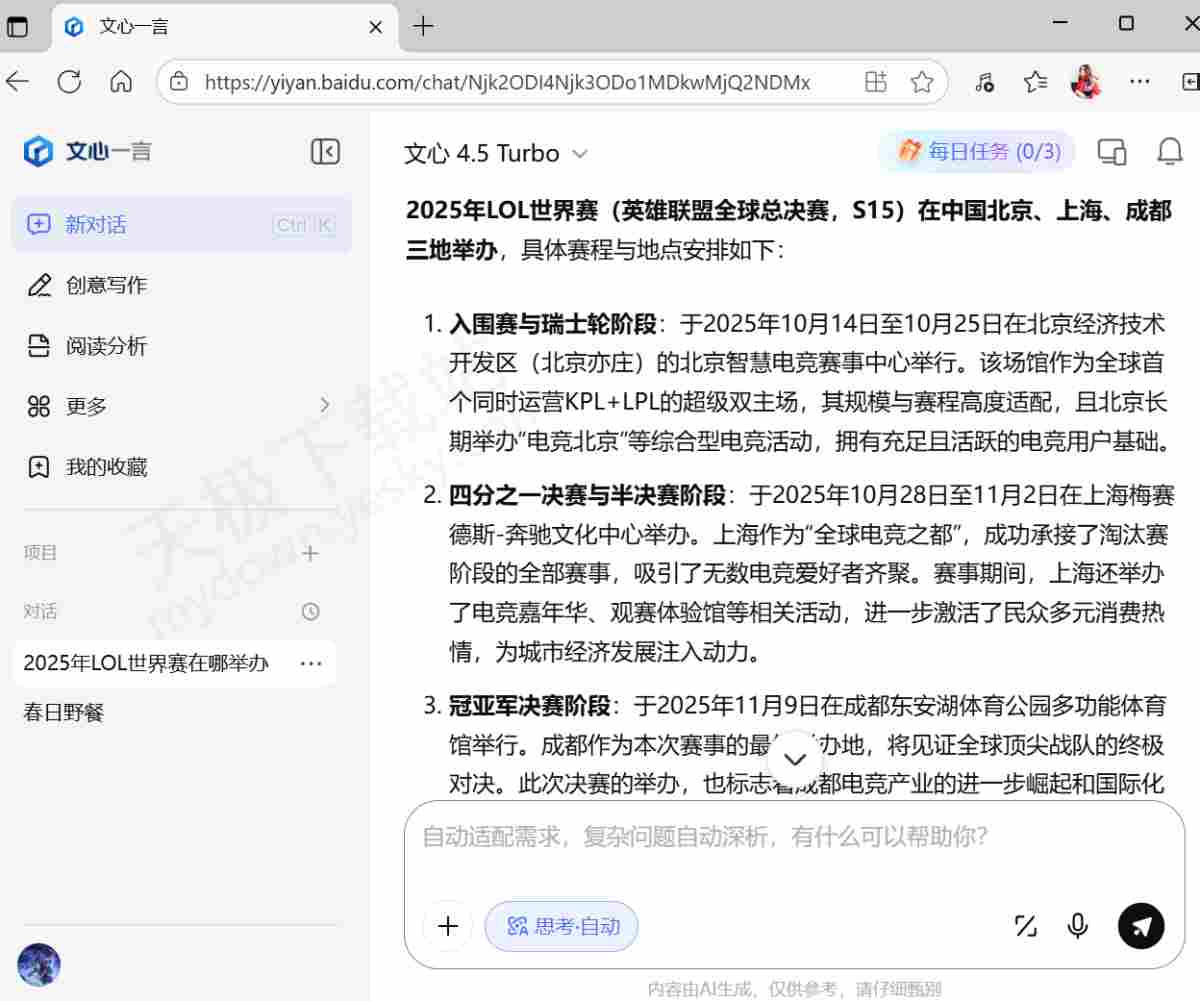Open options menu for 2025年LOL世界赛在哪举办 chat

pos(311,663)
